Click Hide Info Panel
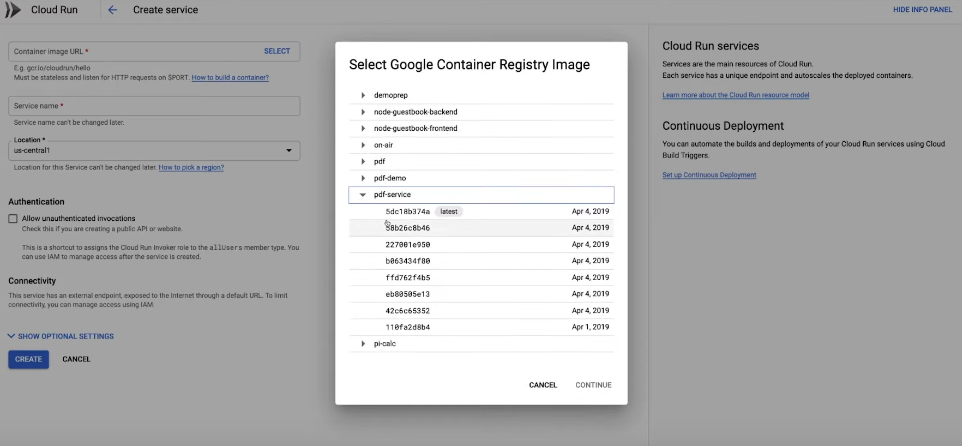The width and height of the screenshot is (962, 446). tap(922, 10)
